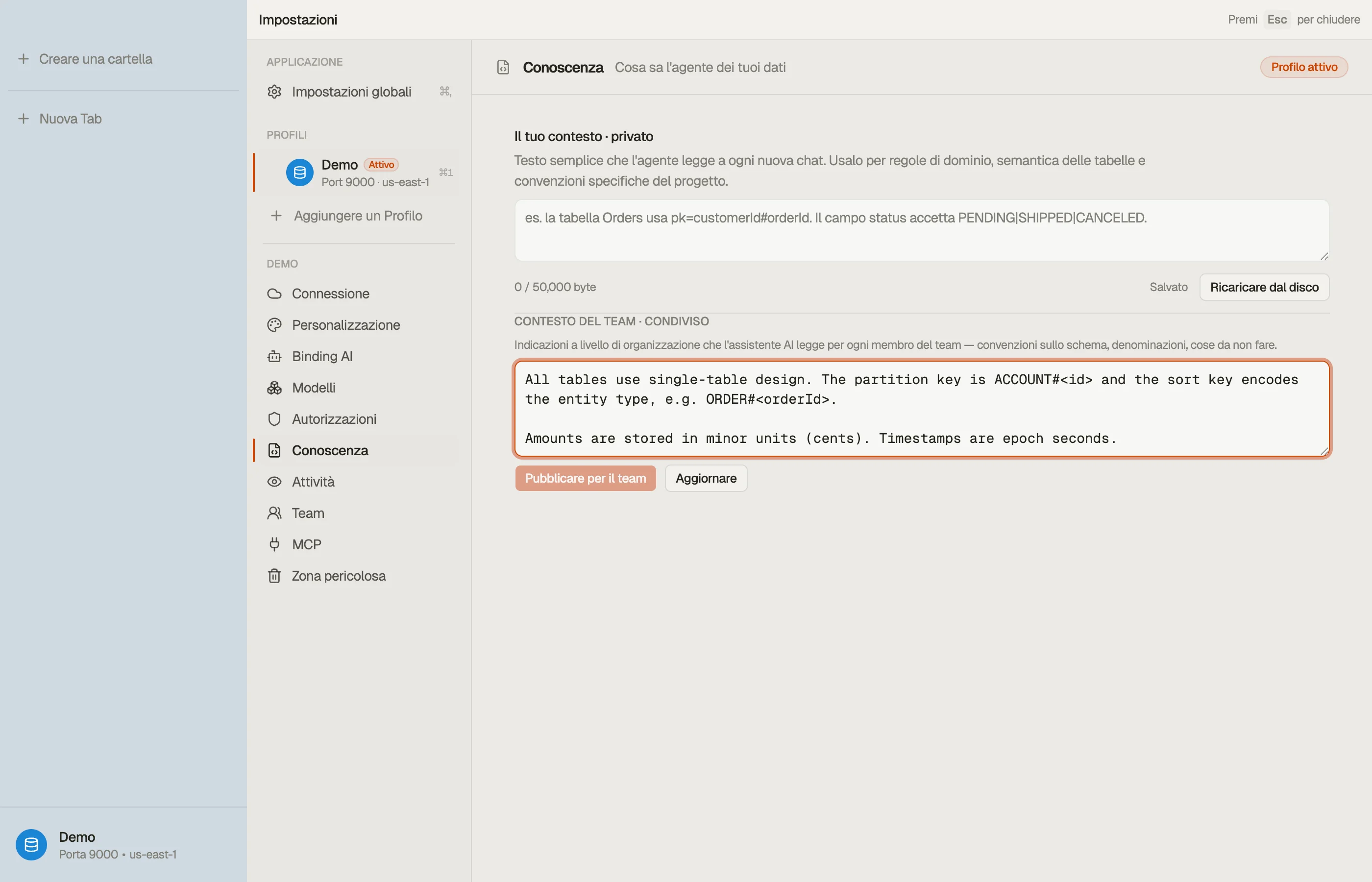Click the PROFILI section label
1372x882 pixels.
(286, 135)
